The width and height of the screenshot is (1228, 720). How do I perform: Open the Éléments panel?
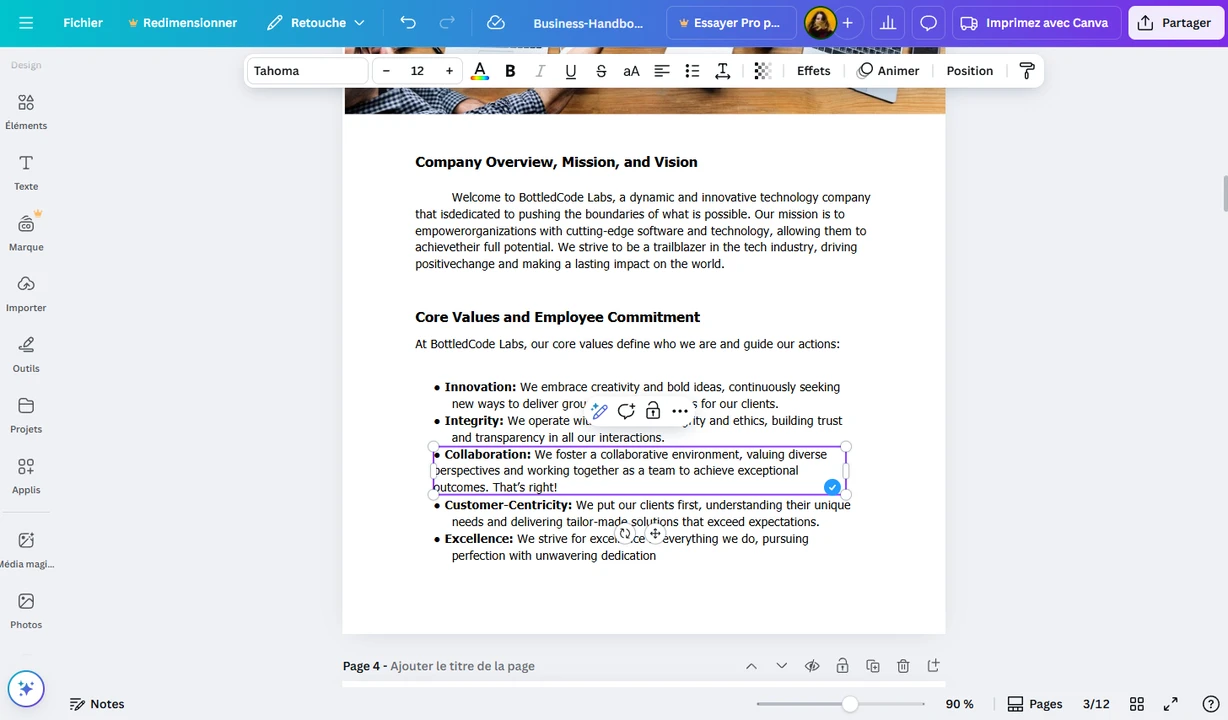coord(26,112)
